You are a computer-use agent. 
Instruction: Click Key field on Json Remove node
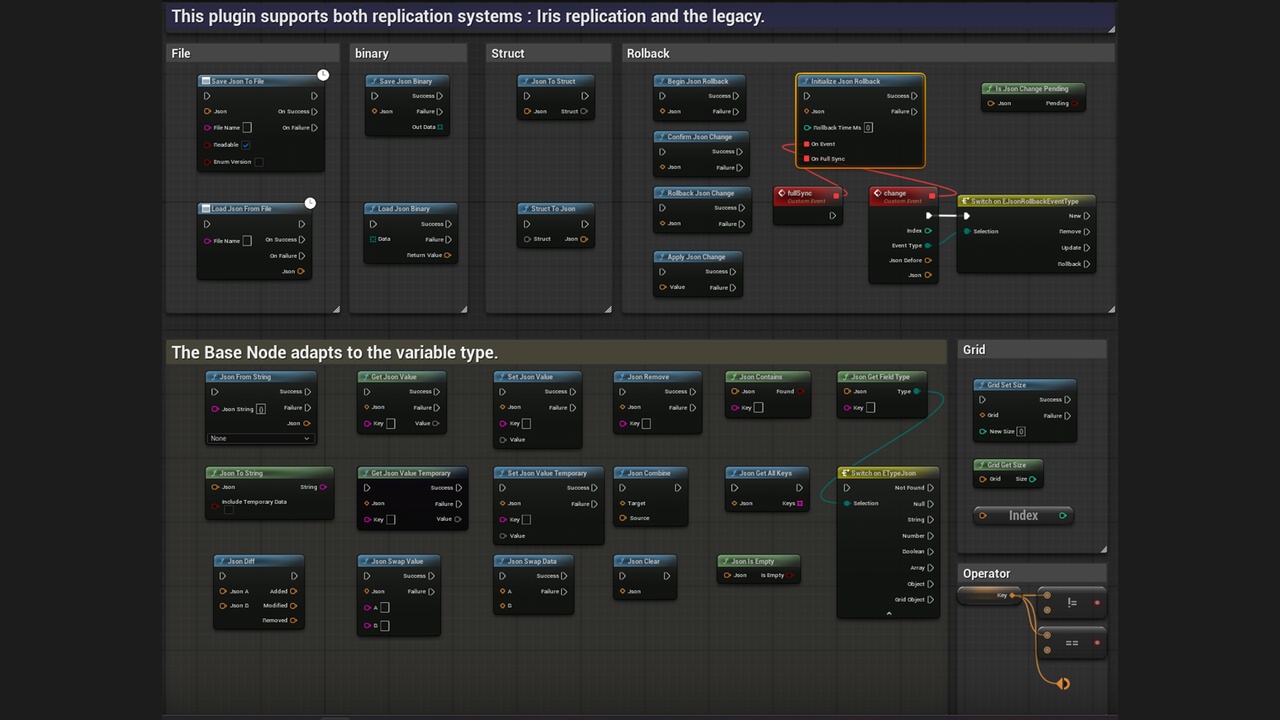pos(646,423)
